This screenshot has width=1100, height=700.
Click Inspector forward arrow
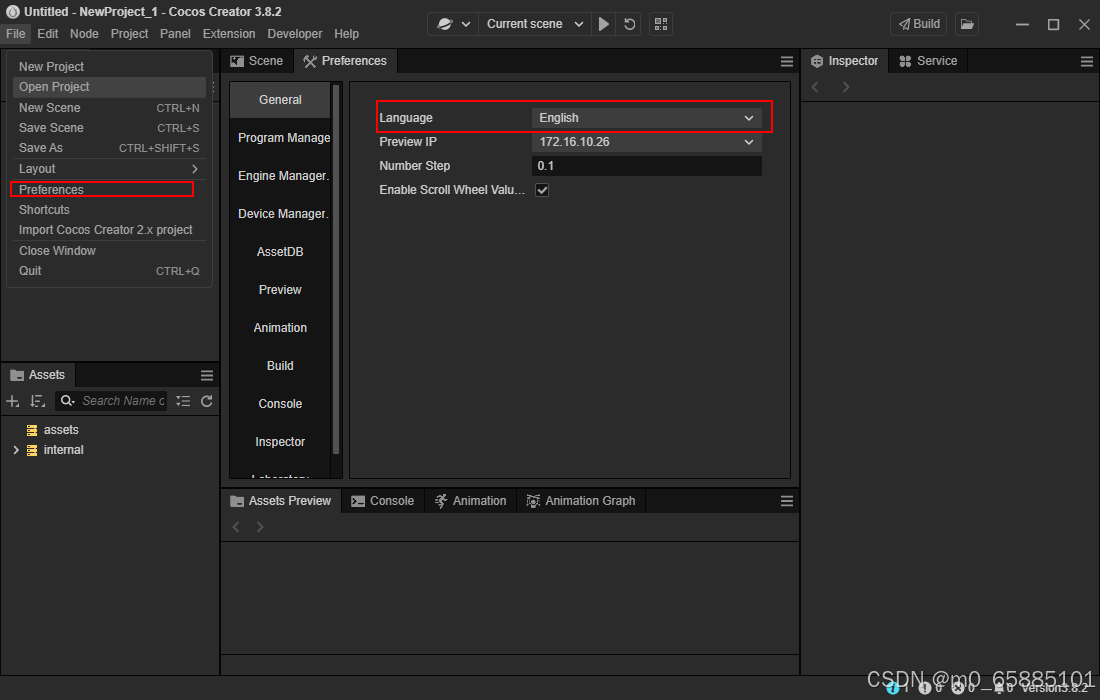846,87
